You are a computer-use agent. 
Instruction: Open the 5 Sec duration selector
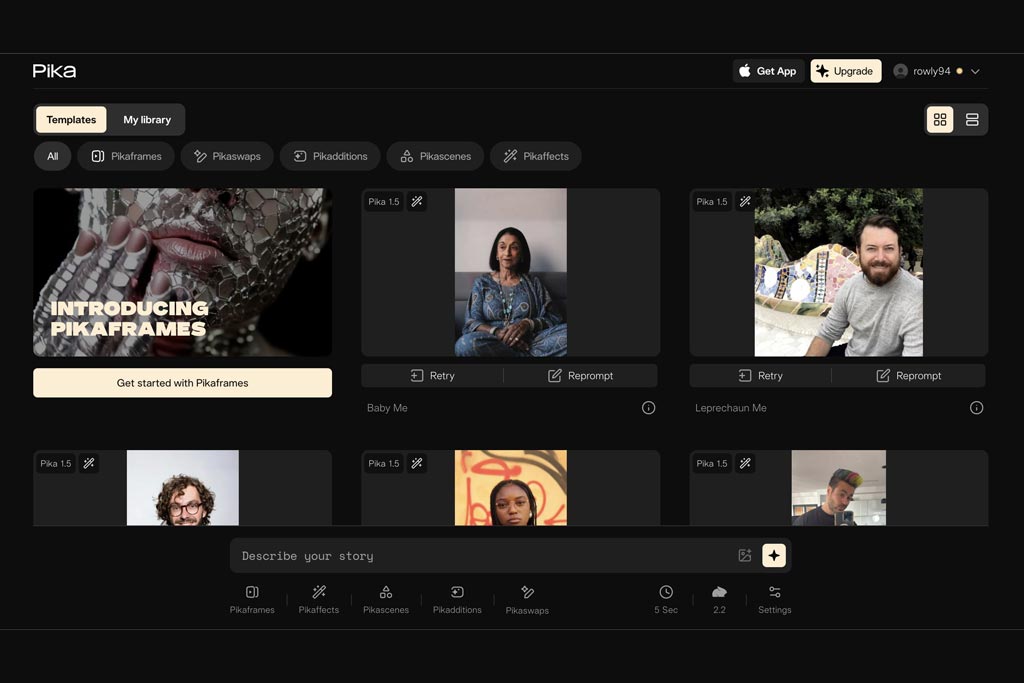tap(666, 599)
